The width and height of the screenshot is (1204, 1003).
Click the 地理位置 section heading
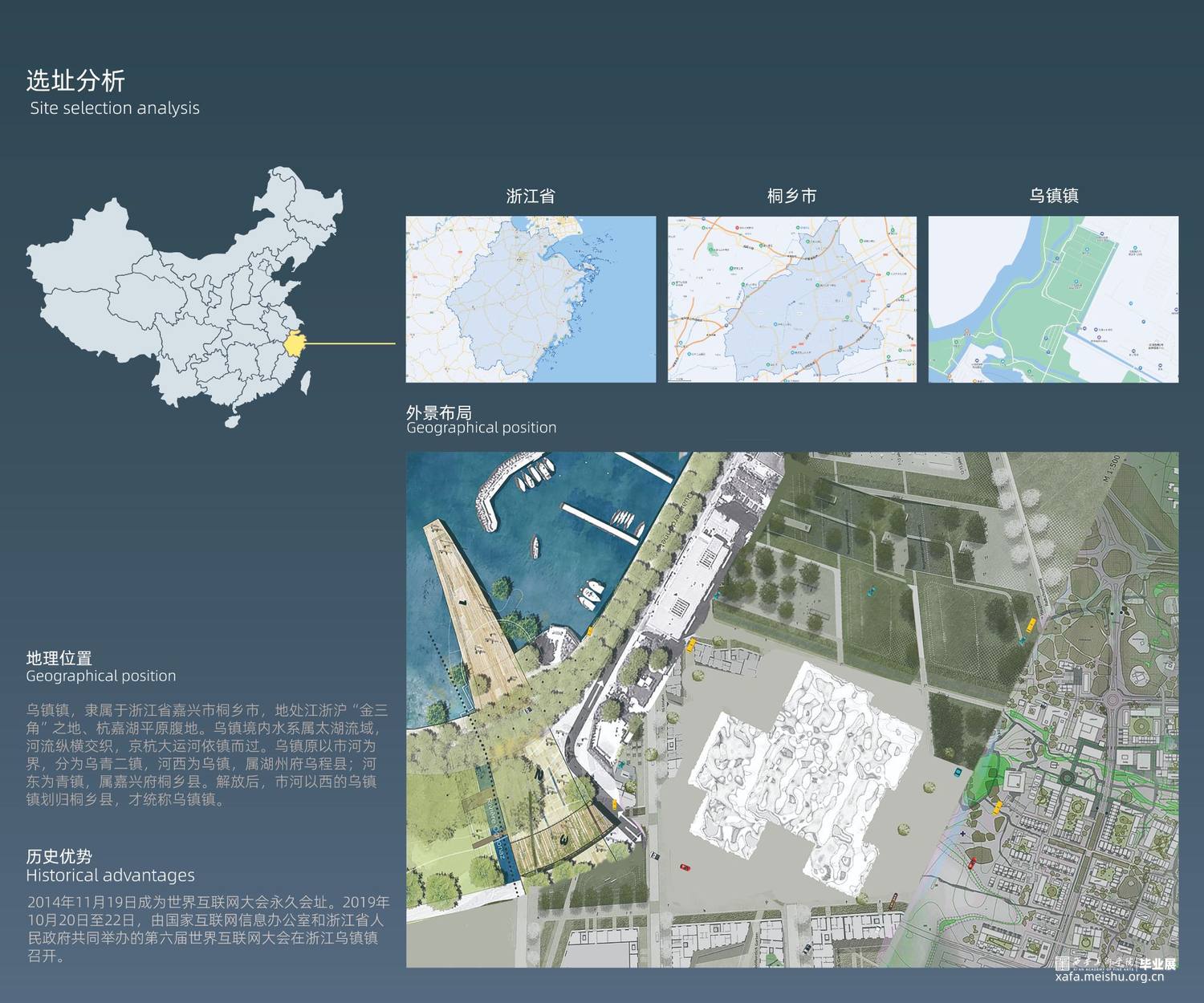point(59,658)
